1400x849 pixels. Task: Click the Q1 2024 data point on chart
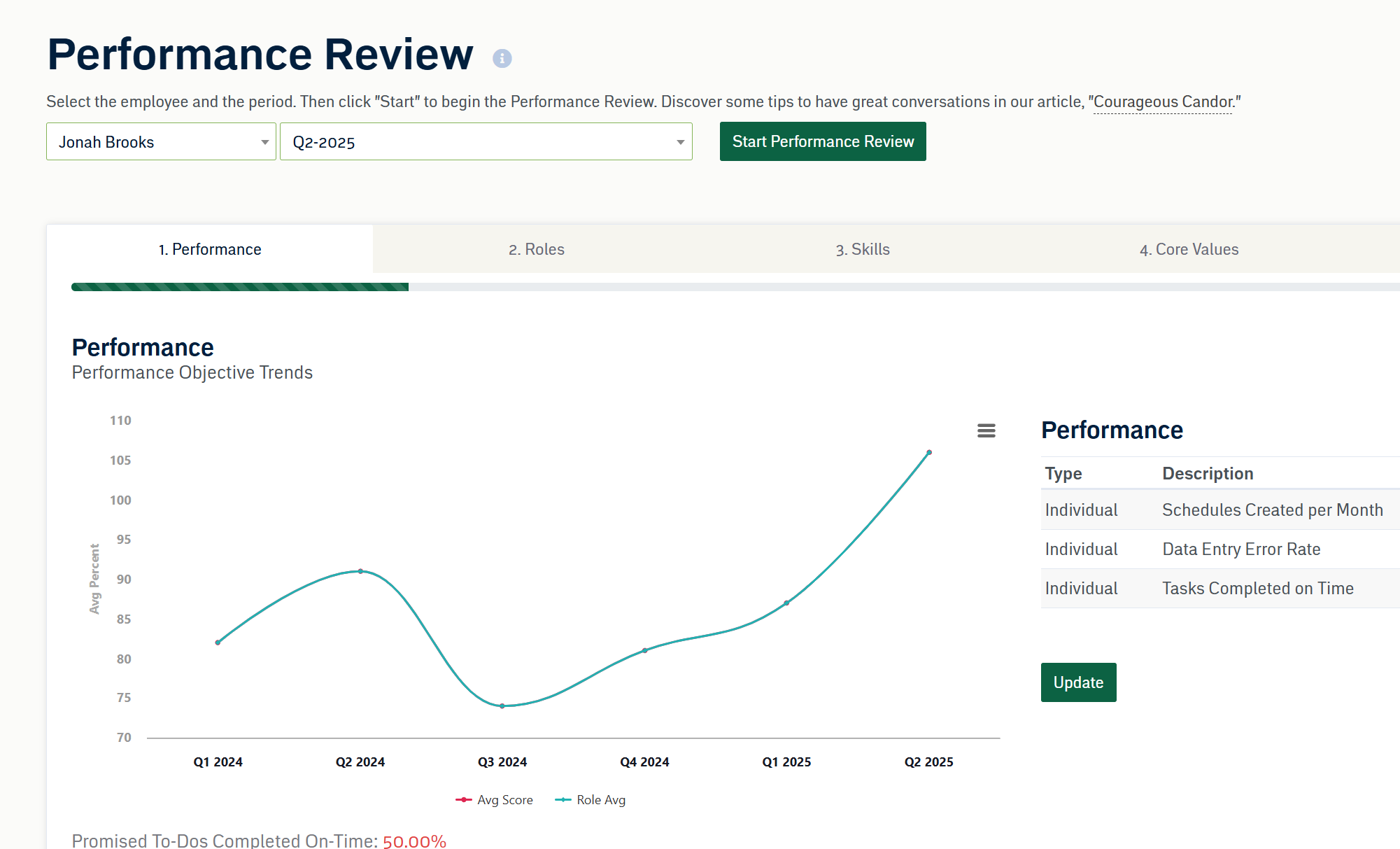click(x=218, y=642)
